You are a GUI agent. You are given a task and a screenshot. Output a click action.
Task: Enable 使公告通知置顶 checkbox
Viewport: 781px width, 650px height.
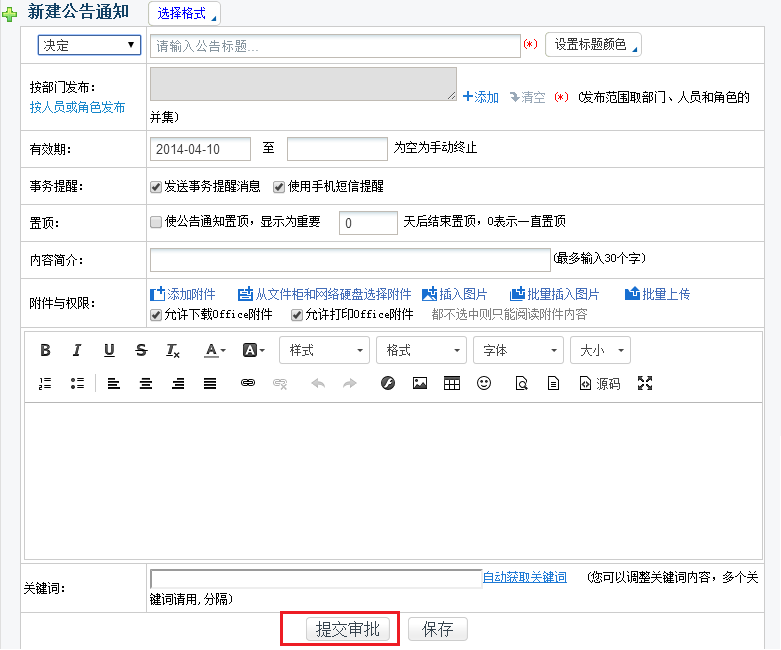point(156,222)
